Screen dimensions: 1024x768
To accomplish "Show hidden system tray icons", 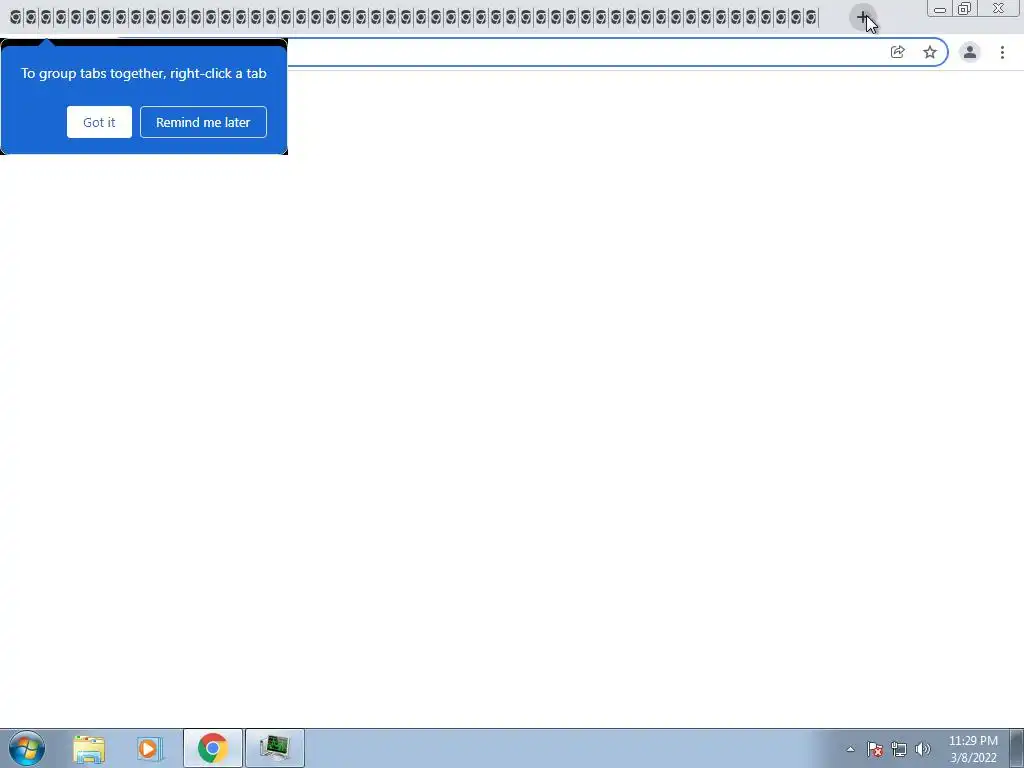I will (x=850, y=749).
